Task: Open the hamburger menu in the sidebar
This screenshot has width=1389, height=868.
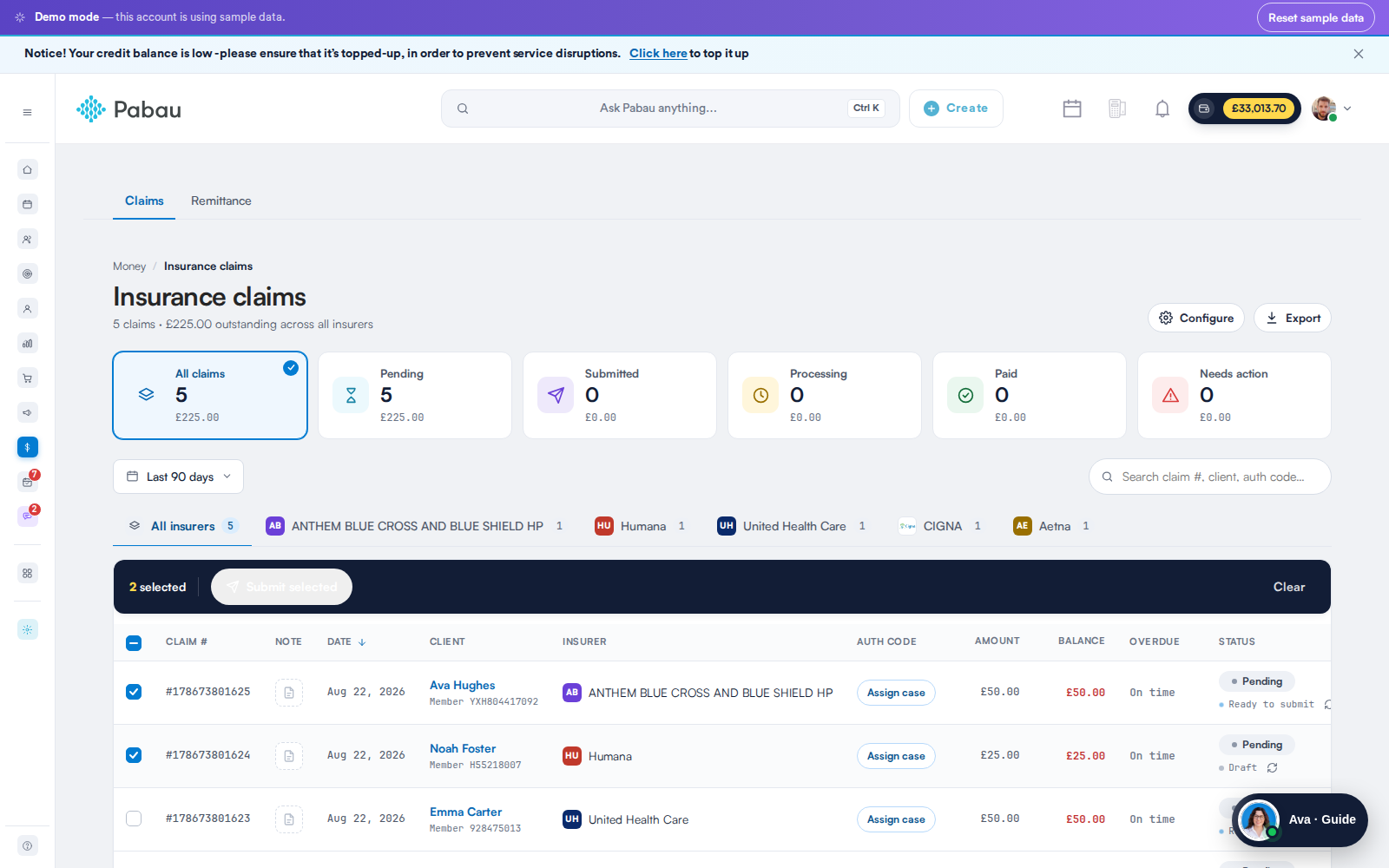Action: pos(27,112)
